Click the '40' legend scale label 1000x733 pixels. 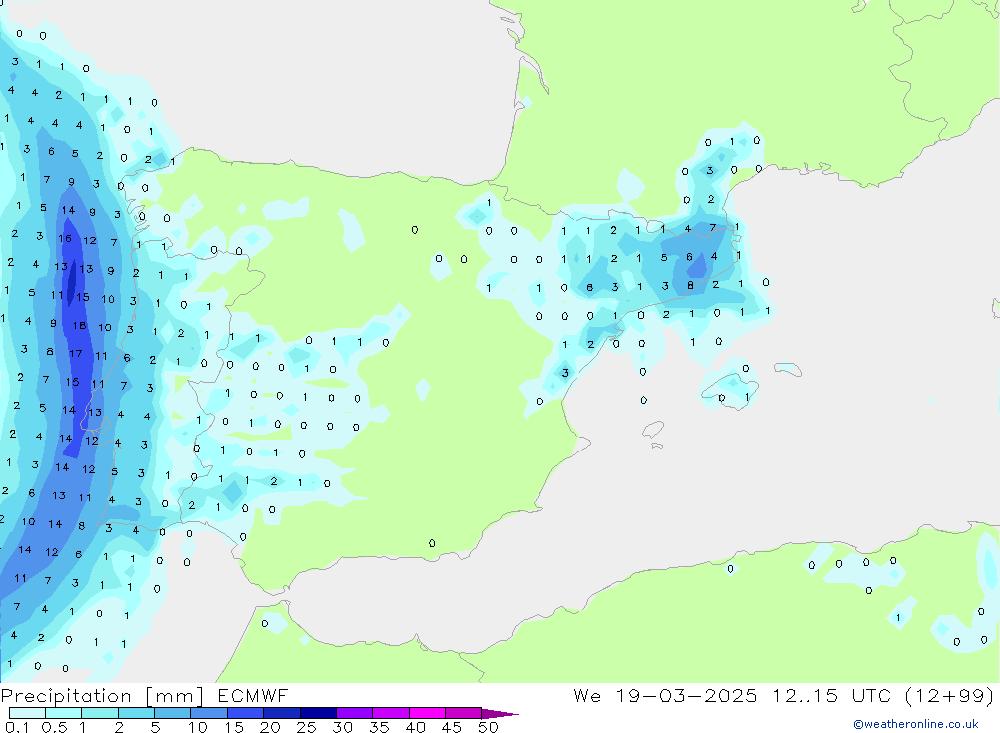point(415,727)
